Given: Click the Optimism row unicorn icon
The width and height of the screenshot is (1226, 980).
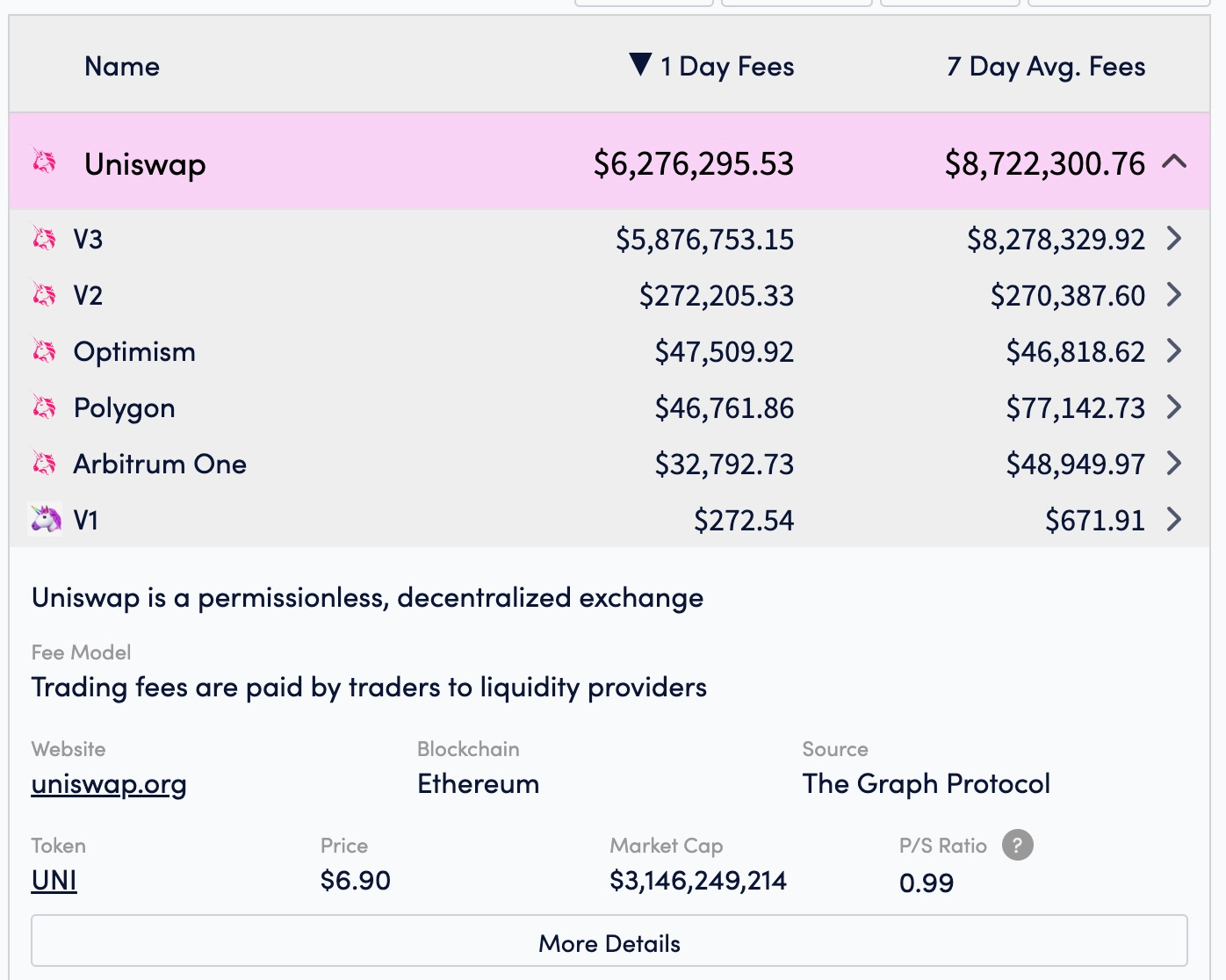Looking at the screenshot, I should [44, 350].
